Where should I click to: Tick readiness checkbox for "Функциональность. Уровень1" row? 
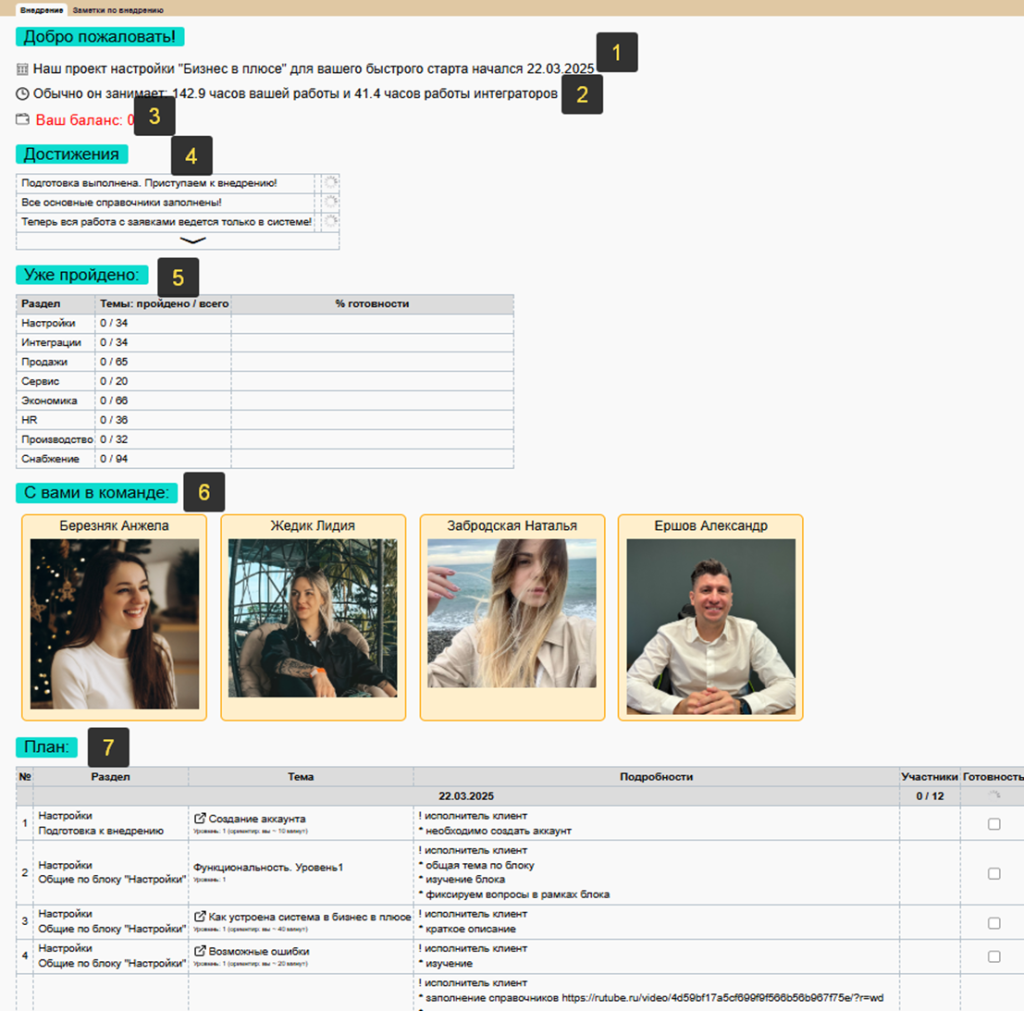click(x=993, y=873)
